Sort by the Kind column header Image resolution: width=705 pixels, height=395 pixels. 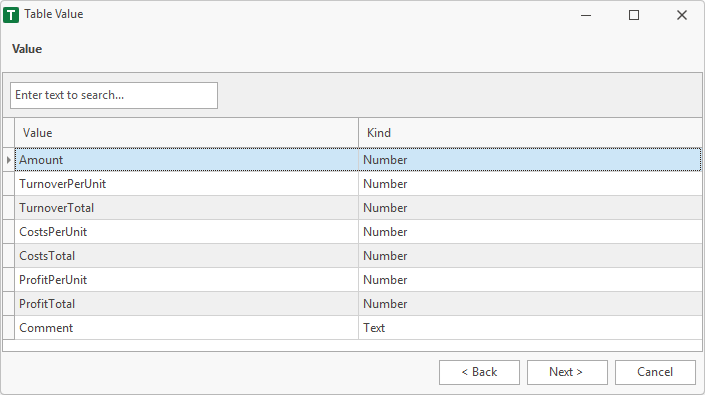coord(530,133)
